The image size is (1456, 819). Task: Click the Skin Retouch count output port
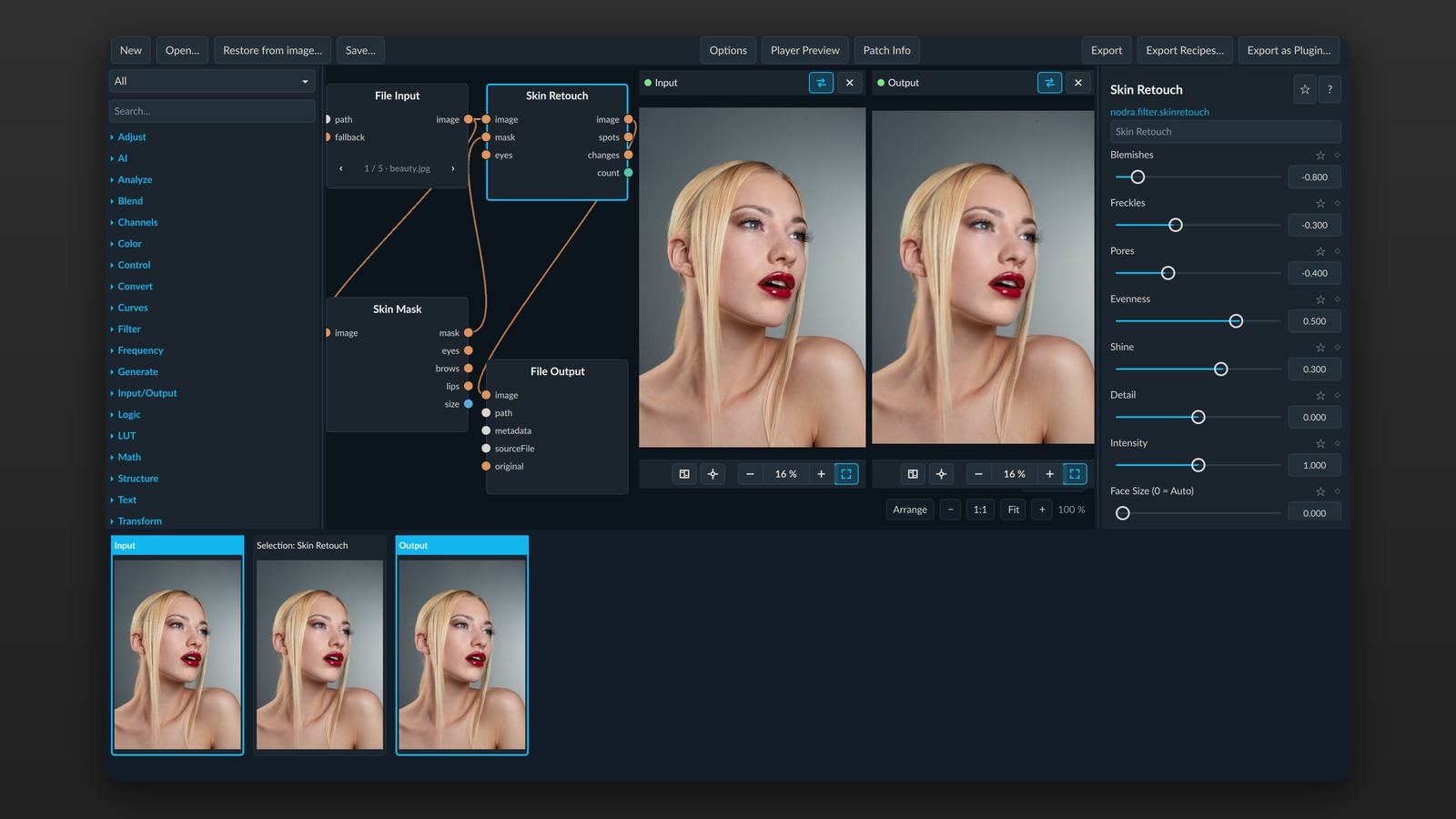click(628, 173)
